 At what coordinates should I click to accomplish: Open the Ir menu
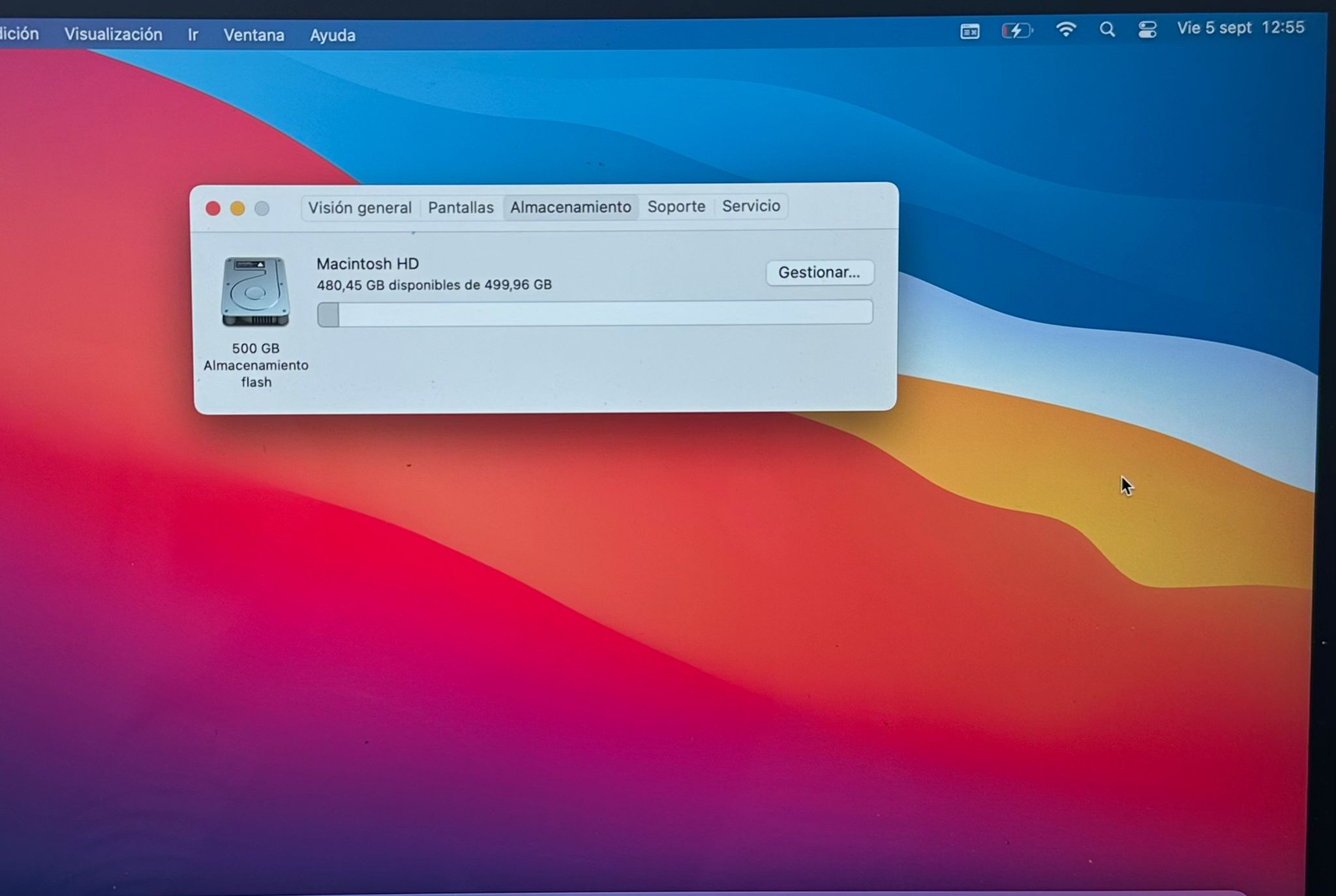coord(192,35)
